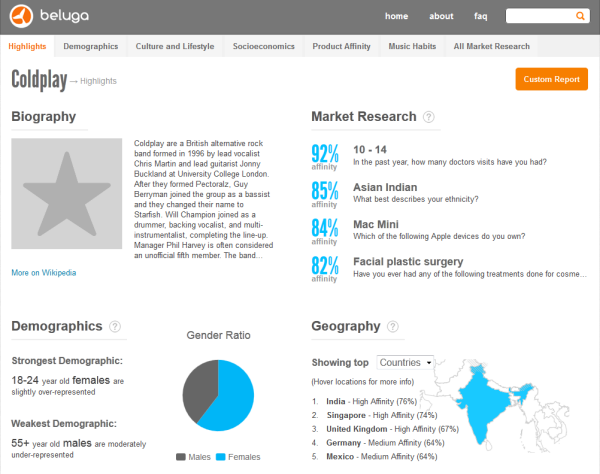Click the beluga logo icon
The width and height of the screenshot is (600, 474).
21,16
